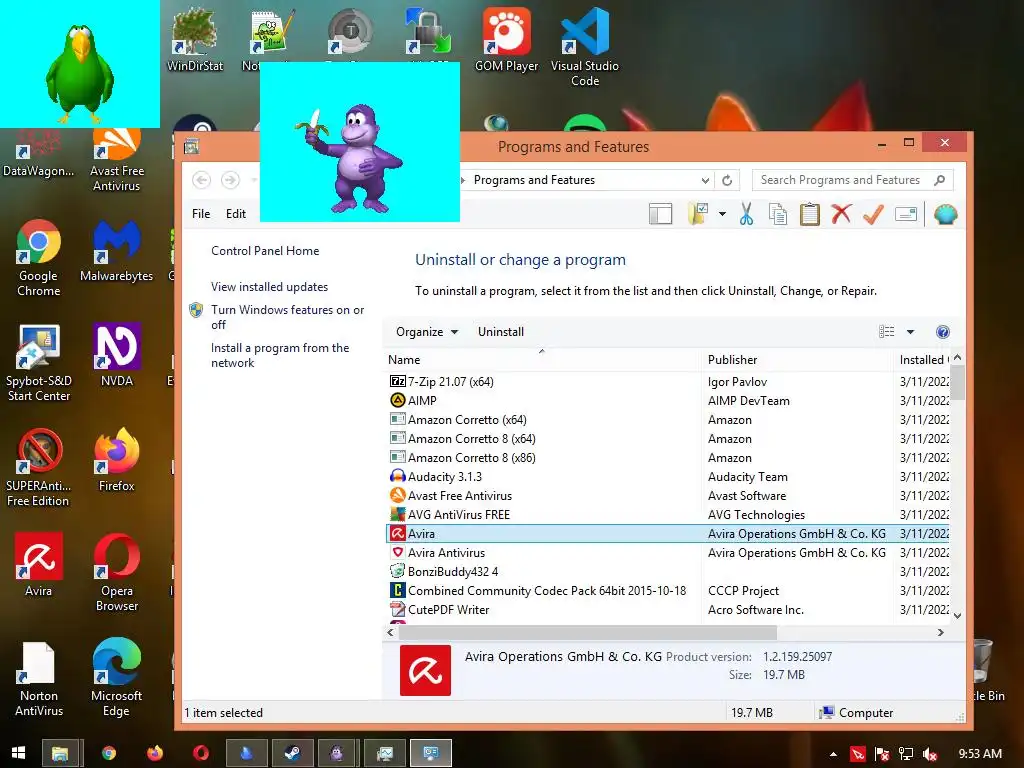The height and width of the screenshot is (768, 1024).
Task: Sort by the Publisher column header
Action: [x=797, y=360]
